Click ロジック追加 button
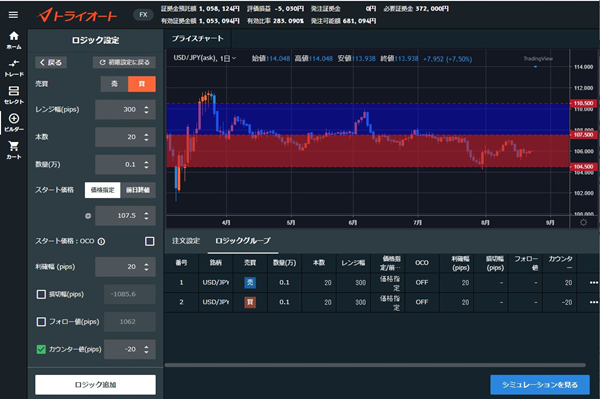The image size is (600, 399). click(95, 385)
